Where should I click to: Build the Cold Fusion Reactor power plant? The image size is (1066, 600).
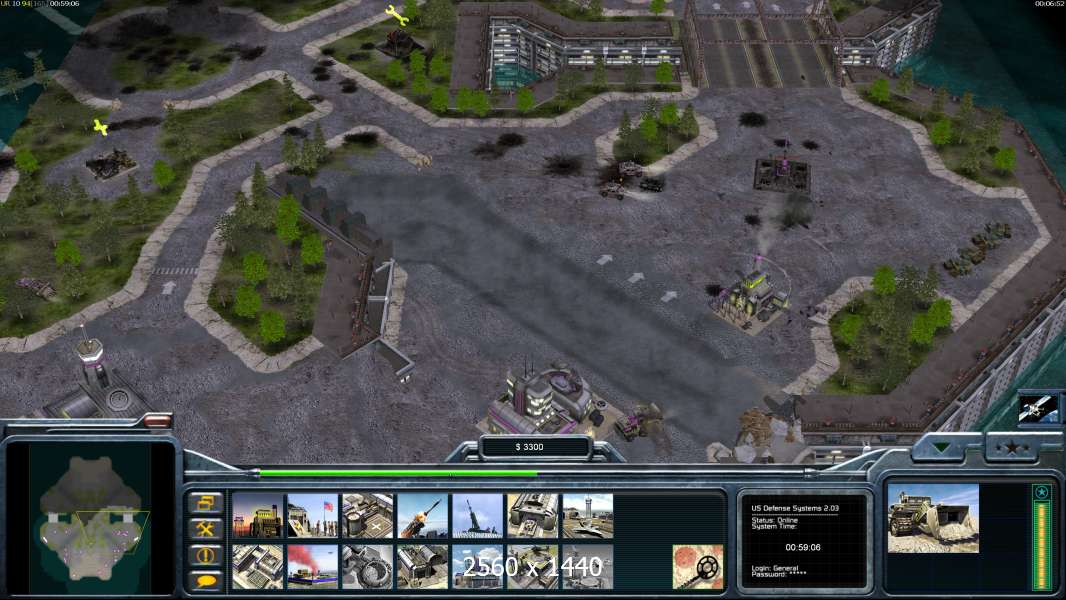257,516
